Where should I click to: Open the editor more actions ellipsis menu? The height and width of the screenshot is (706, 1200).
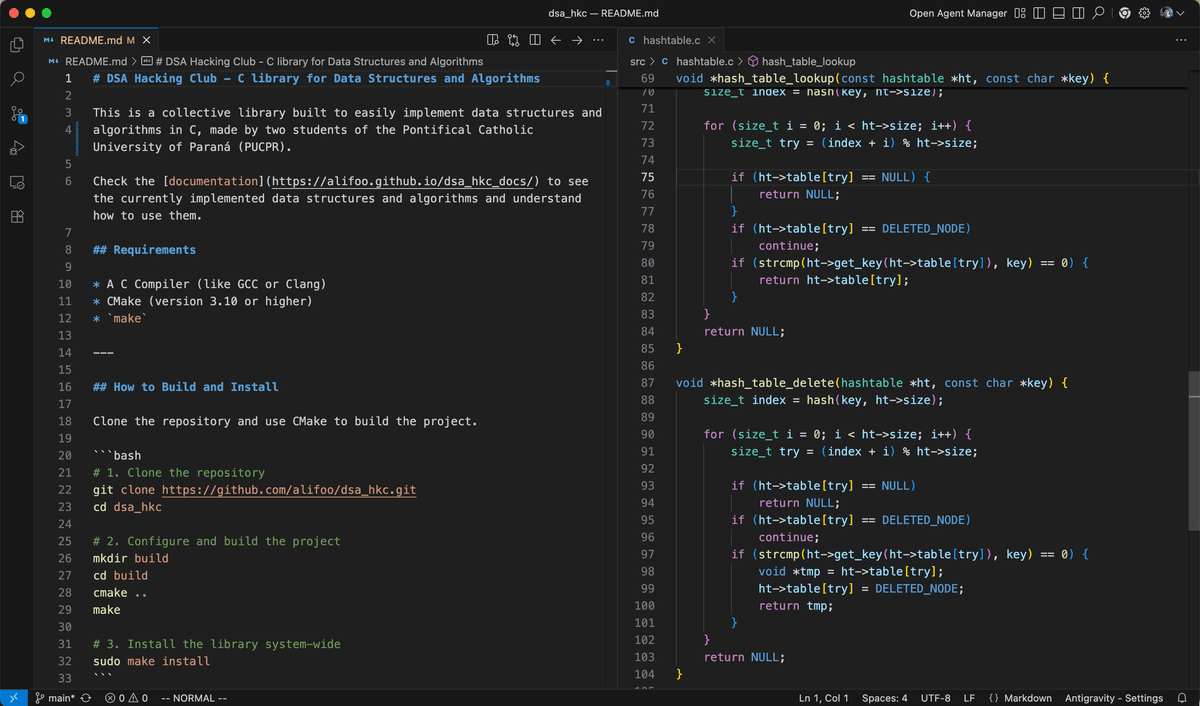coord(598,40)
